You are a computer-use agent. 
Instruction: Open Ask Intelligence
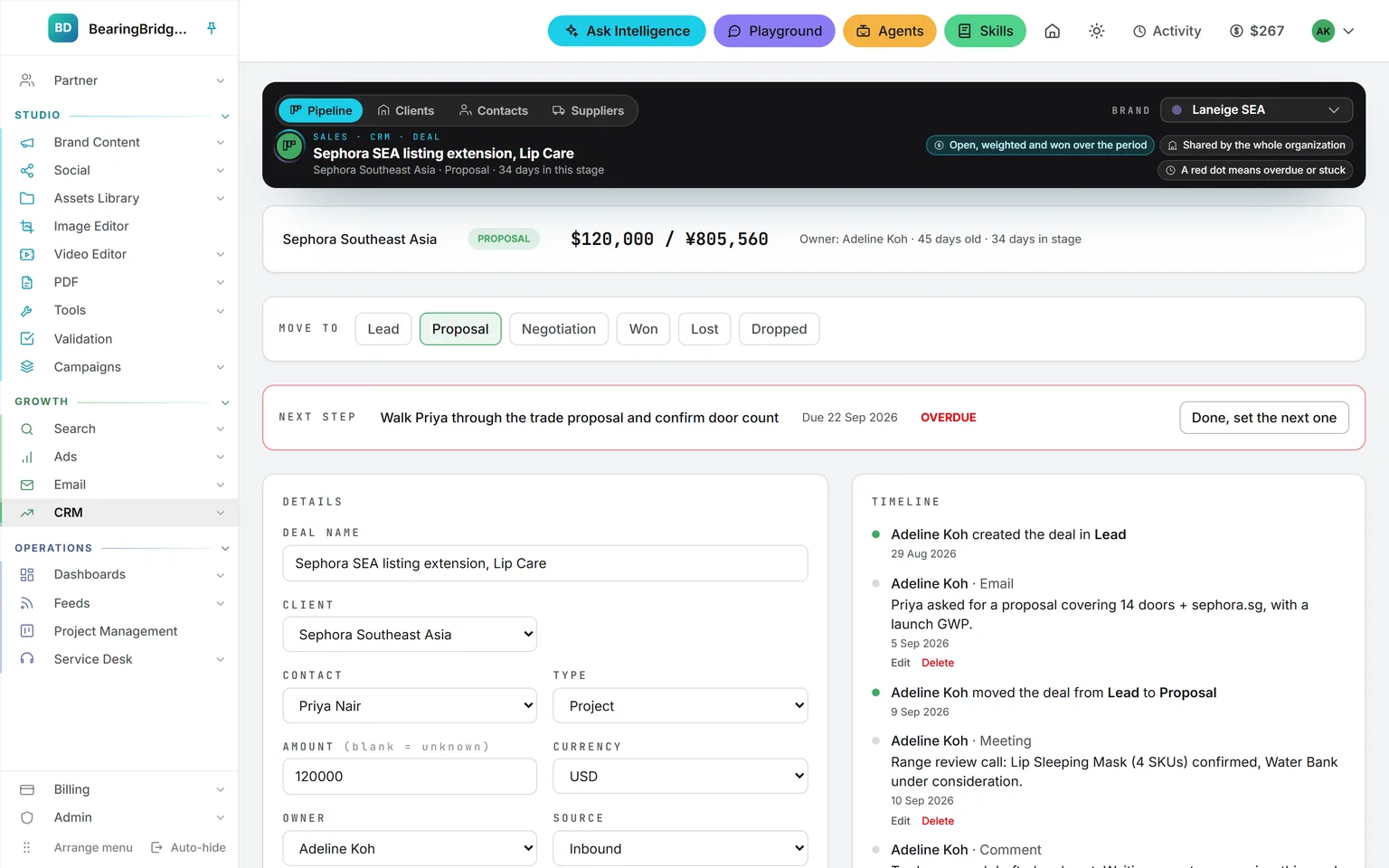click(x=627, y=31)
